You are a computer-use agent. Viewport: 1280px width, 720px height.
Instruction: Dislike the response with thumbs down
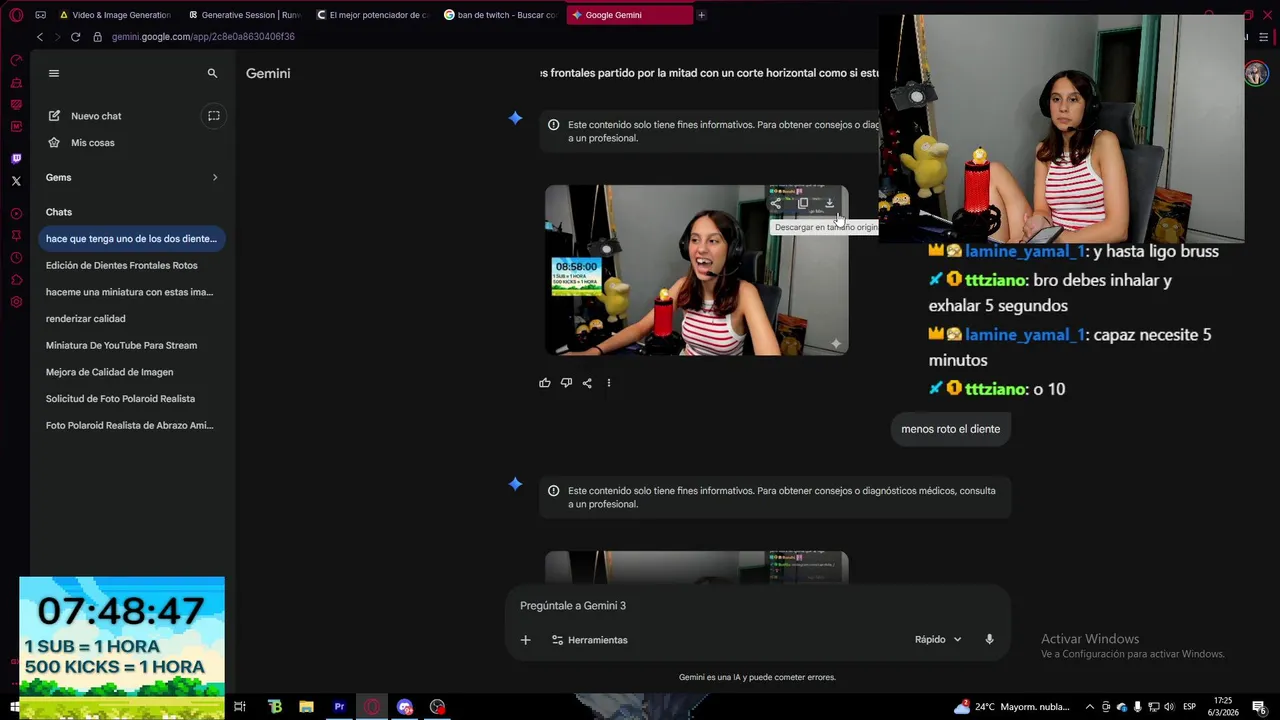(566, 383)
